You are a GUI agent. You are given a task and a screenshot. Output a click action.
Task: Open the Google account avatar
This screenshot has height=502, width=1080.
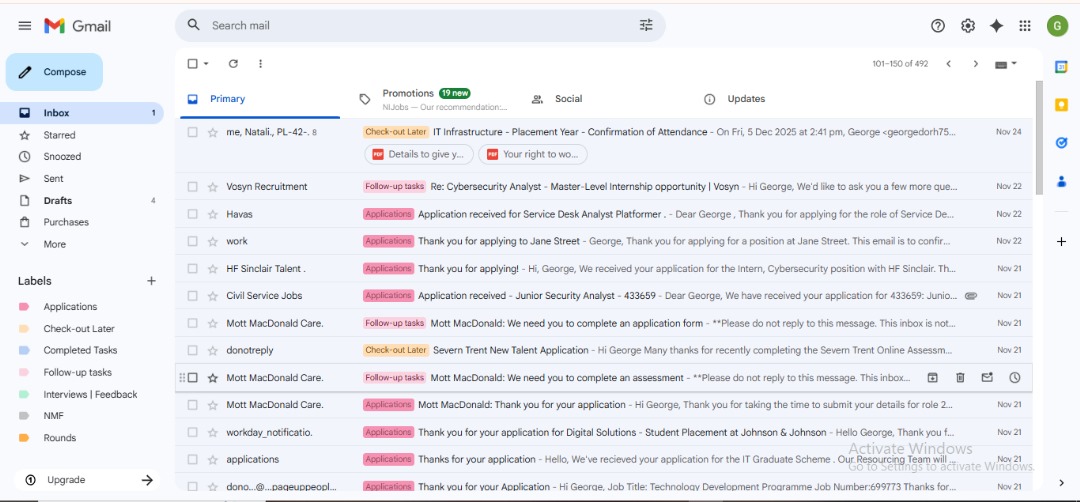[x=1057, y=25]
